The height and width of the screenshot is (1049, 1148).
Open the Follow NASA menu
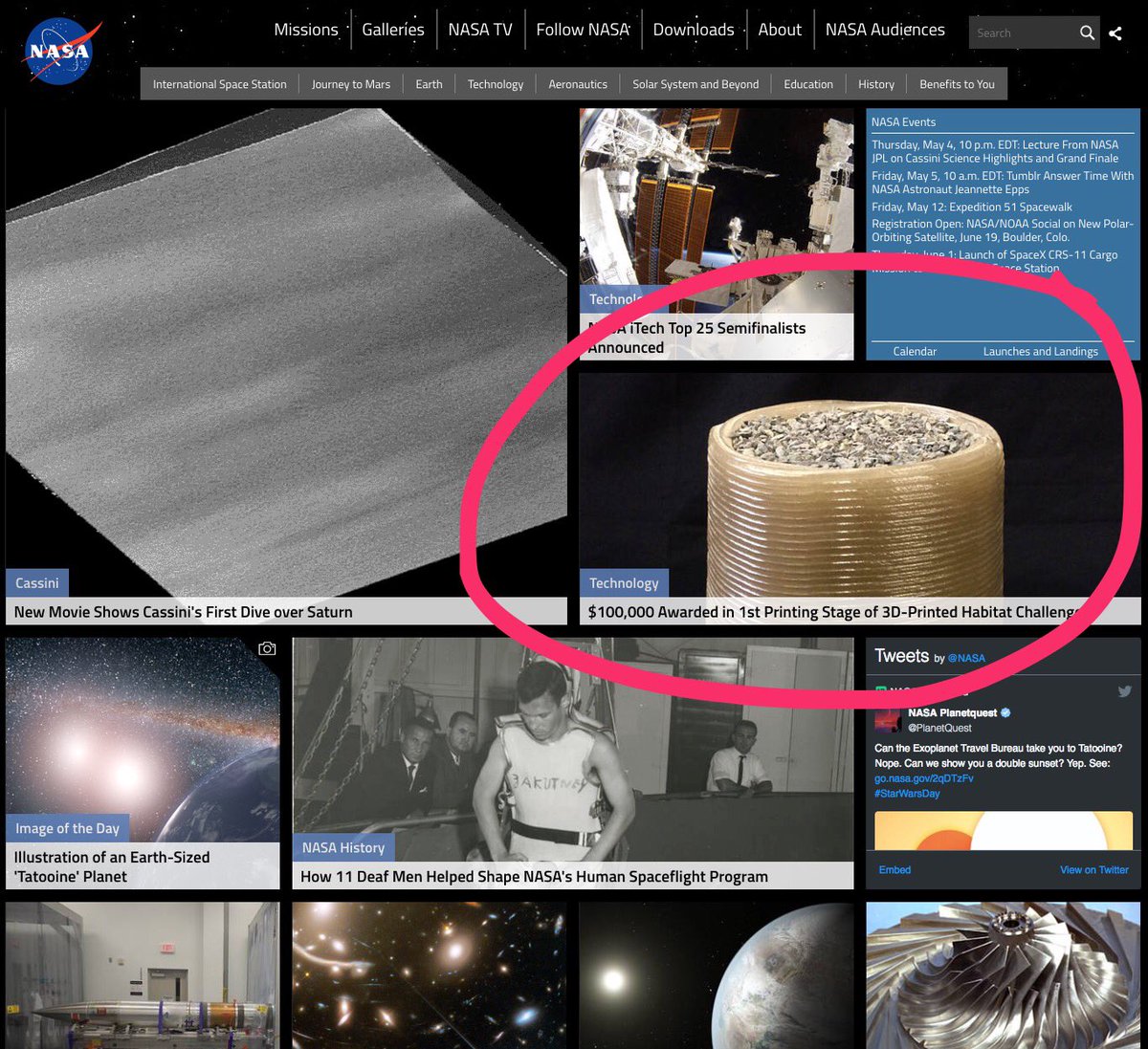[583, 30]
